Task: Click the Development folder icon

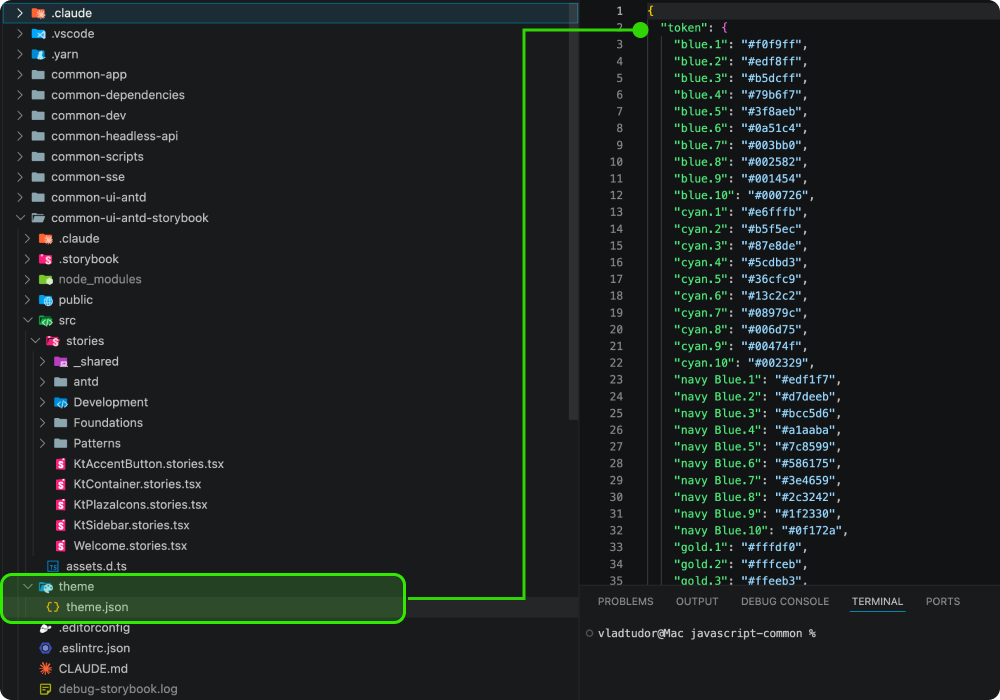Action: pos(61,402)
